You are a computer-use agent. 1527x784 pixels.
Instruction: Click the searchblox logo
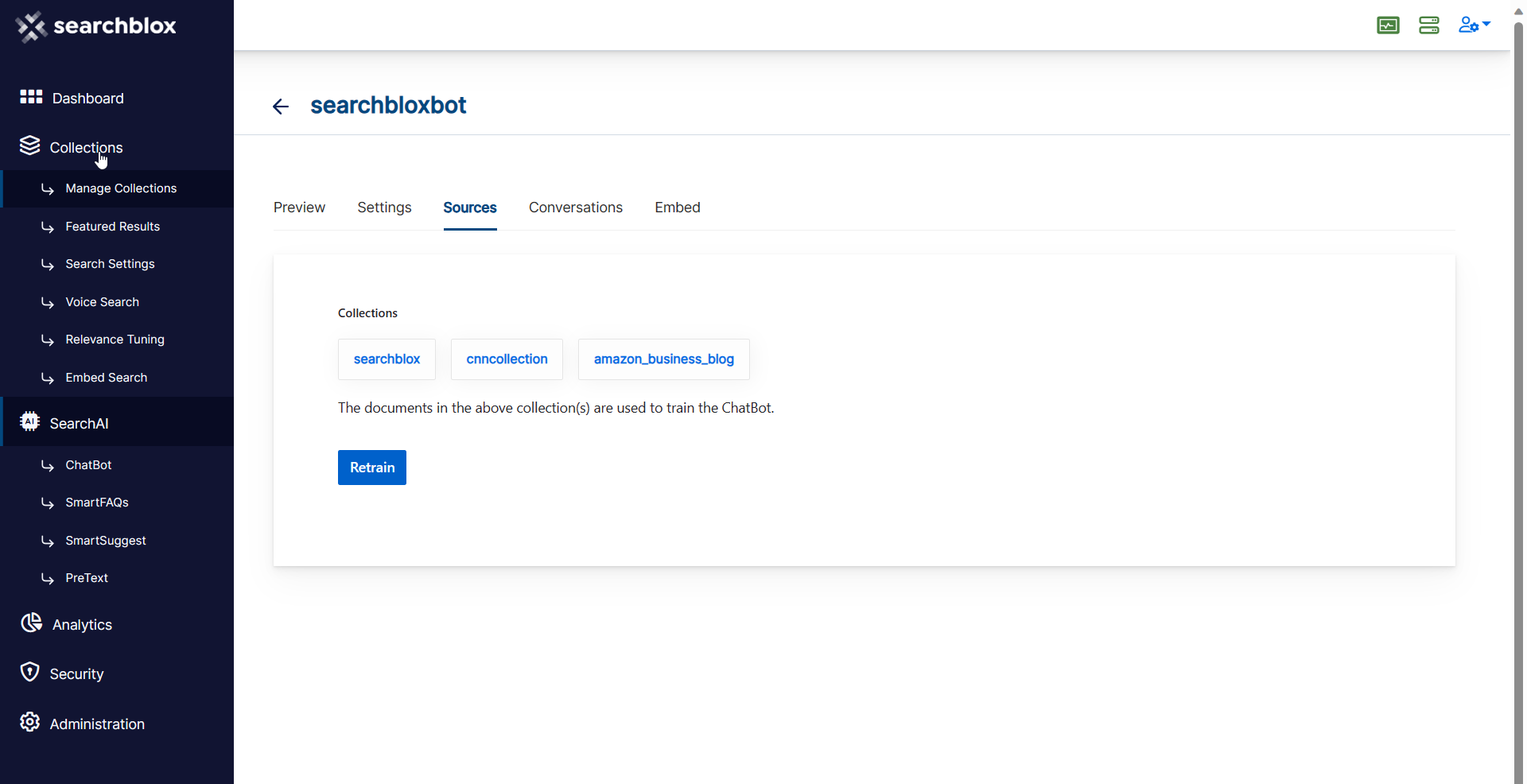(95, 26)
